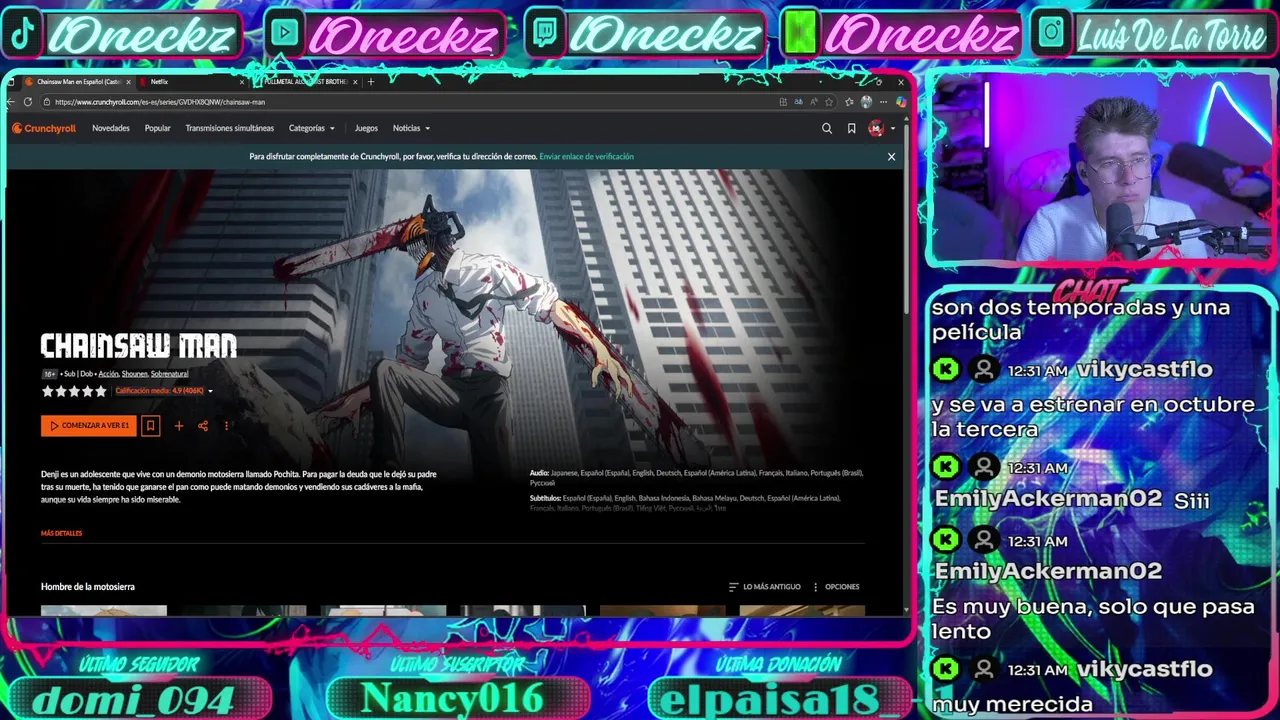Open the Sobrenatural genre link
The image size is (1280, 720).
[x=169, y=374]
